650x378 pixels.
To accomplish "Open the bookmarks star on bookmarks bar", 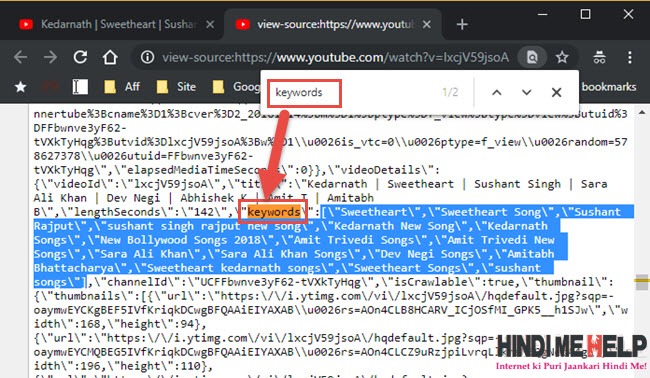I will (x=20, y=87).
